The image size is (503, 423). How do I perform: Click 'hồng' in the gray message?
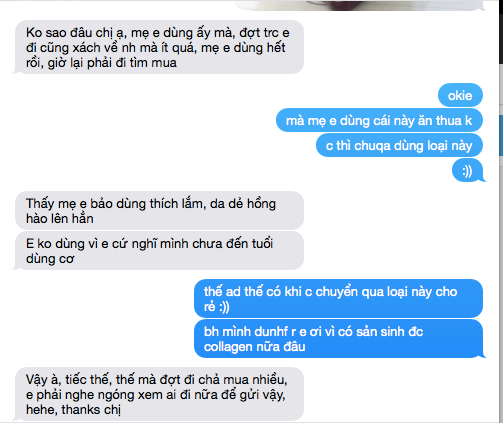point(261,204)
